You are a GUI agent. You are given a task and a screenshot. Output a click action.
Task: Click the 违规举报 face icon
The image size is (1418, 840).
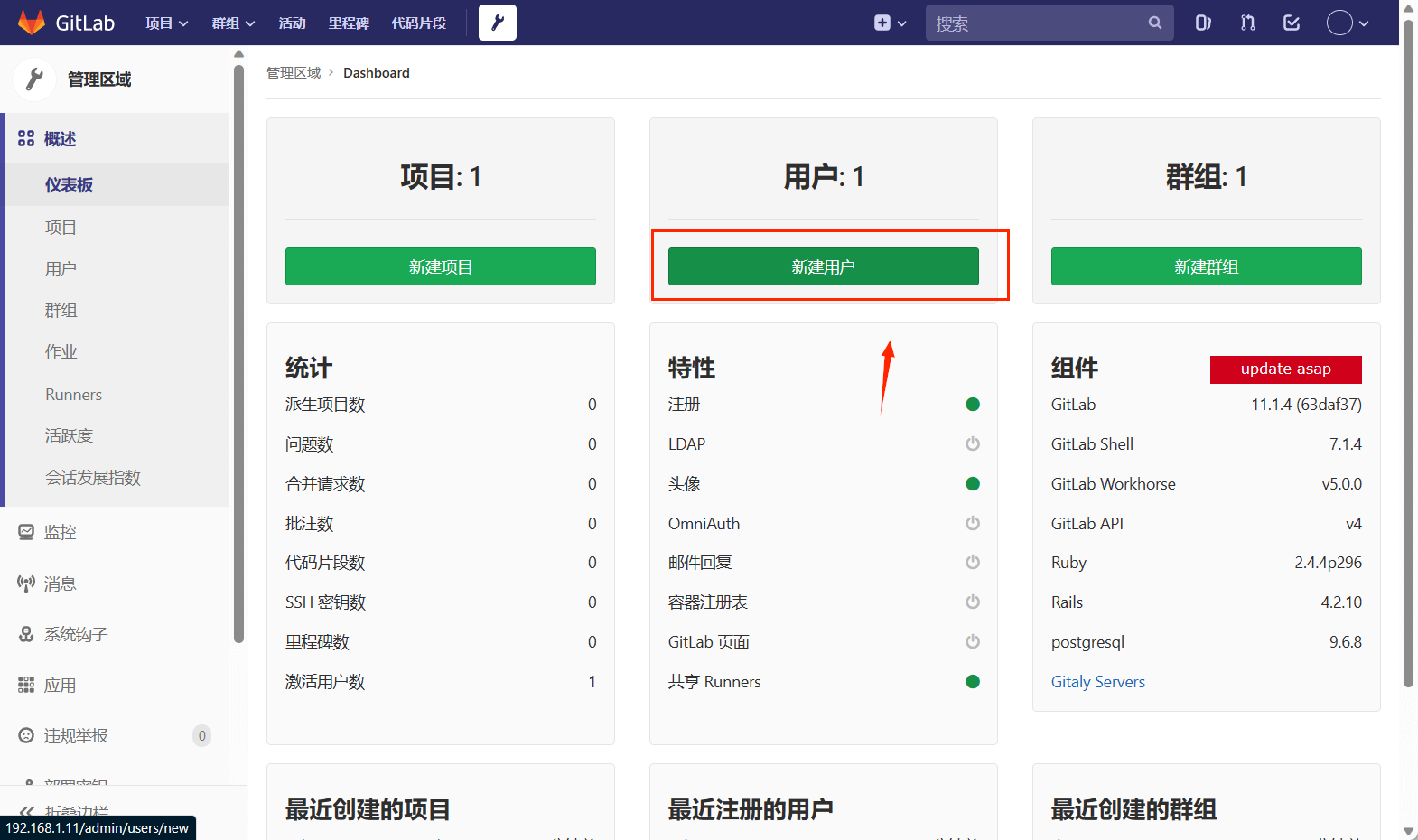pos(26,735)
